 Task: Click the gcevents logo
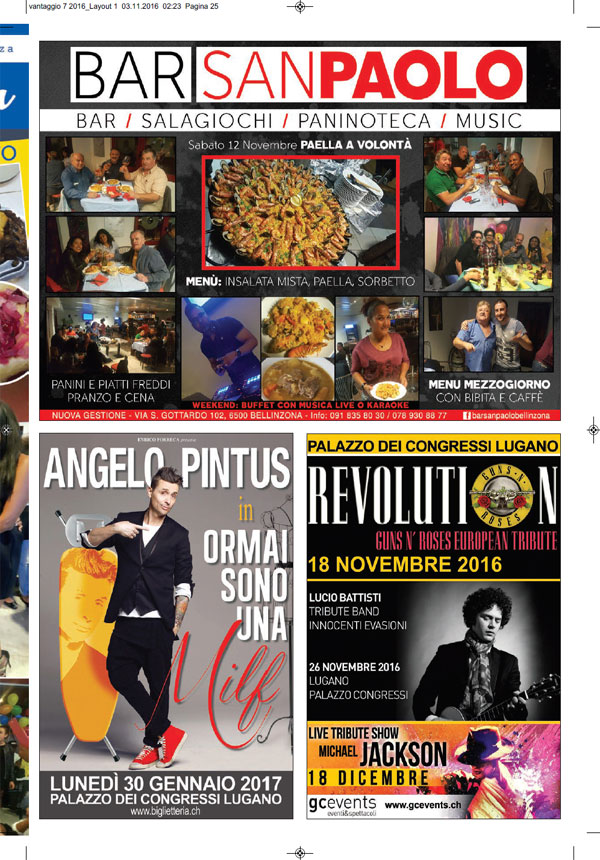(x=342, y=806)
